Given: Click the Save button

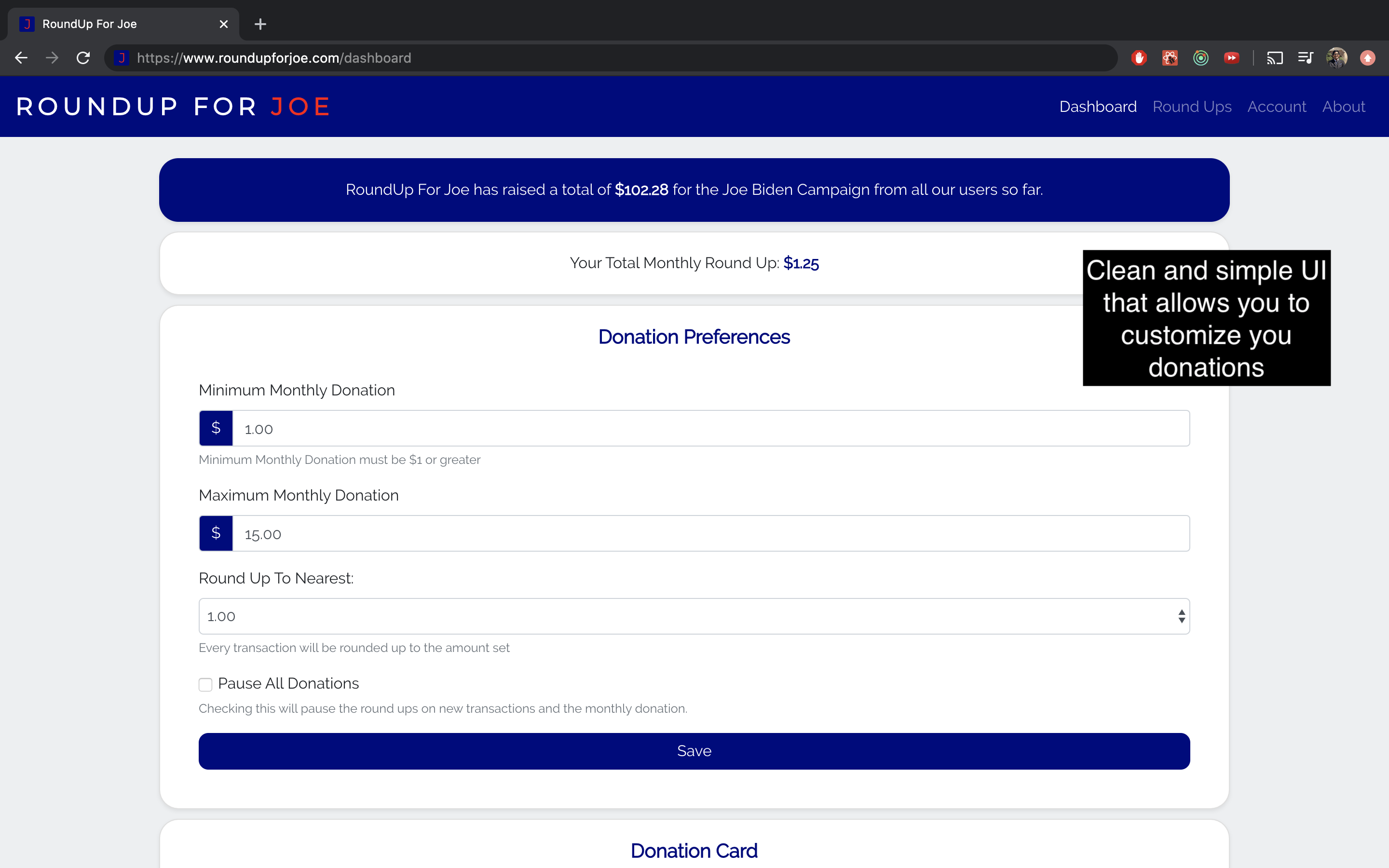Looking at the screenshot, I should click(x=694, y=751).
